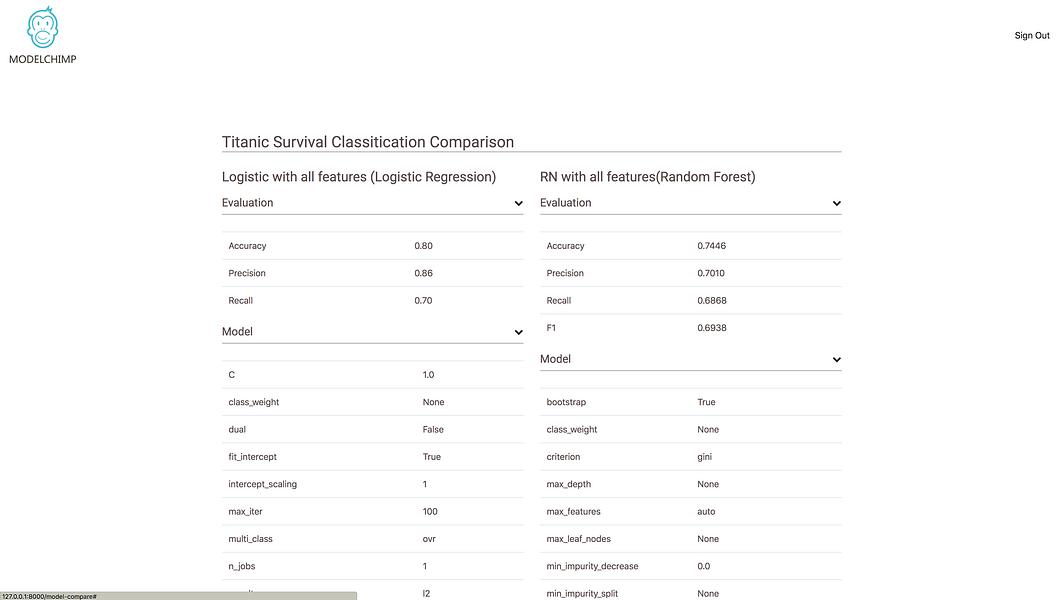Click the ModelChimp monkey logo icon

(x=43, y=28)
